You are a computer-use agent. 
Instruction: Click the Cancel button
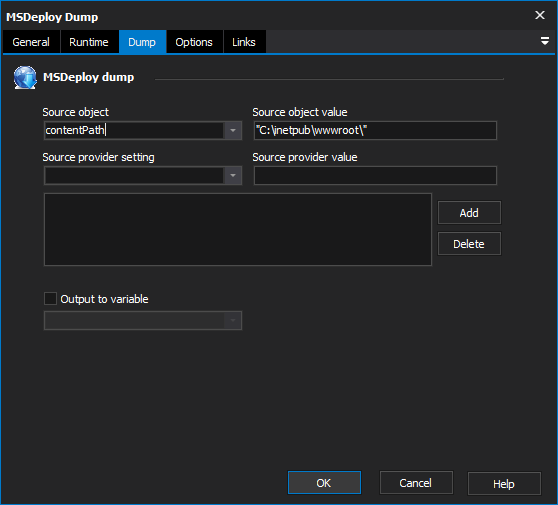pyautogui.click(x=416, y=483)
